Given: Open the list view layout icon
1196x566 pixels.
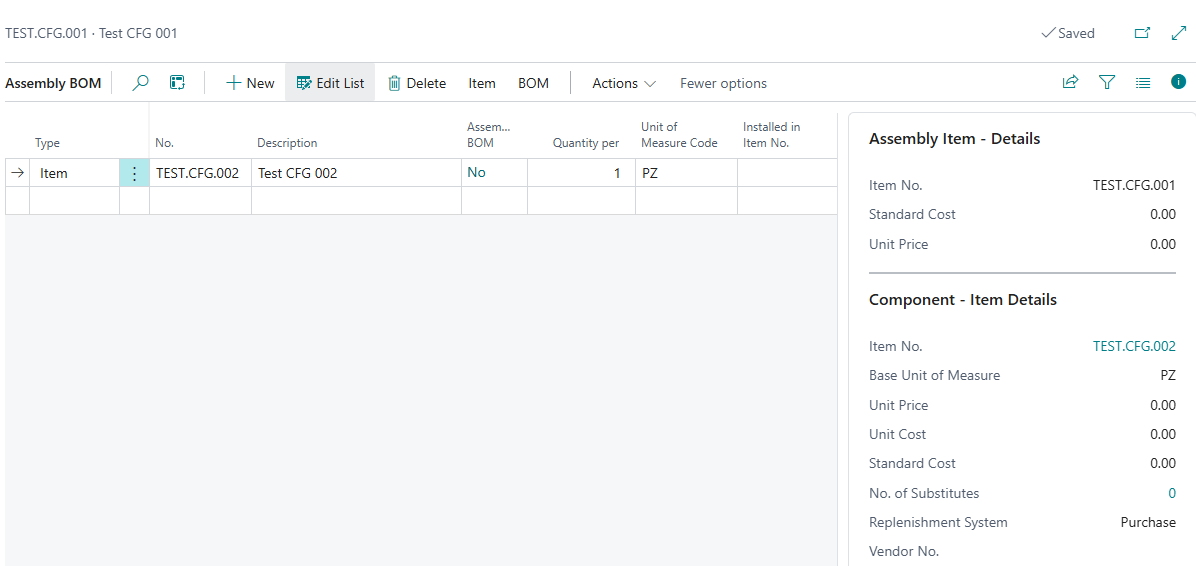Looking at the screenshot, I should (x=1143, y=83).
